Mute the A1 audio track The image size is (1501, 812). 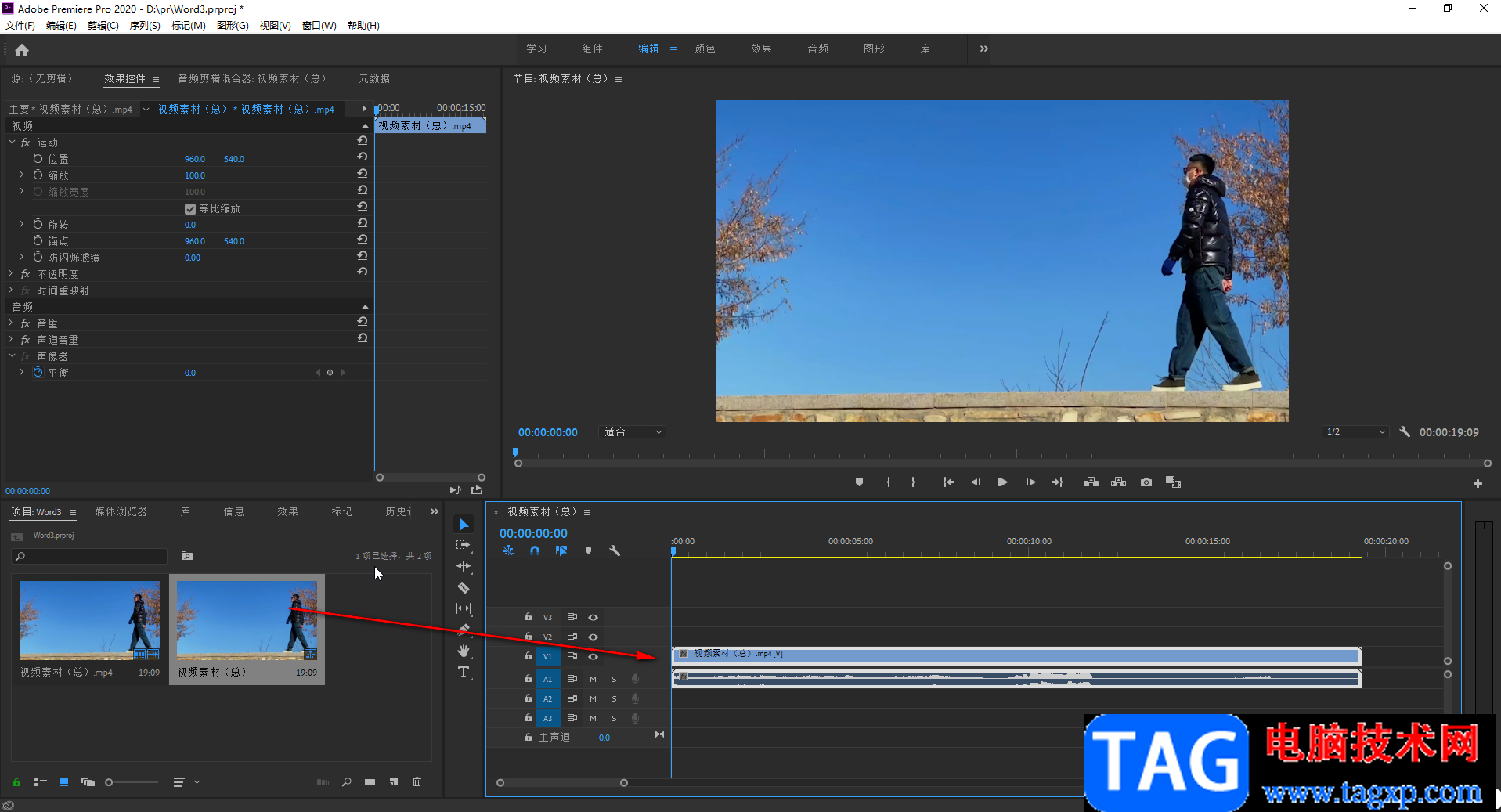click(593, 679)
